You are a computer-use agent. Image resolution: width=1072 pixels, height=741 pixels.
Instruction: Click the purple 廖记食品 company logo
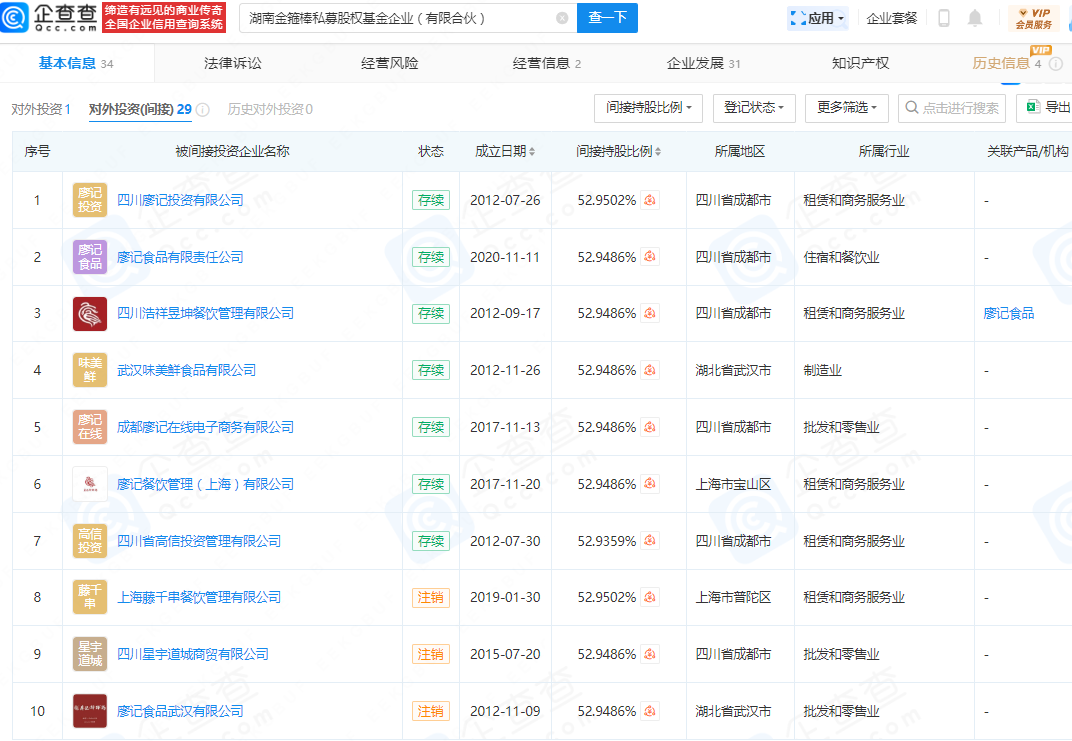(90, 257)
